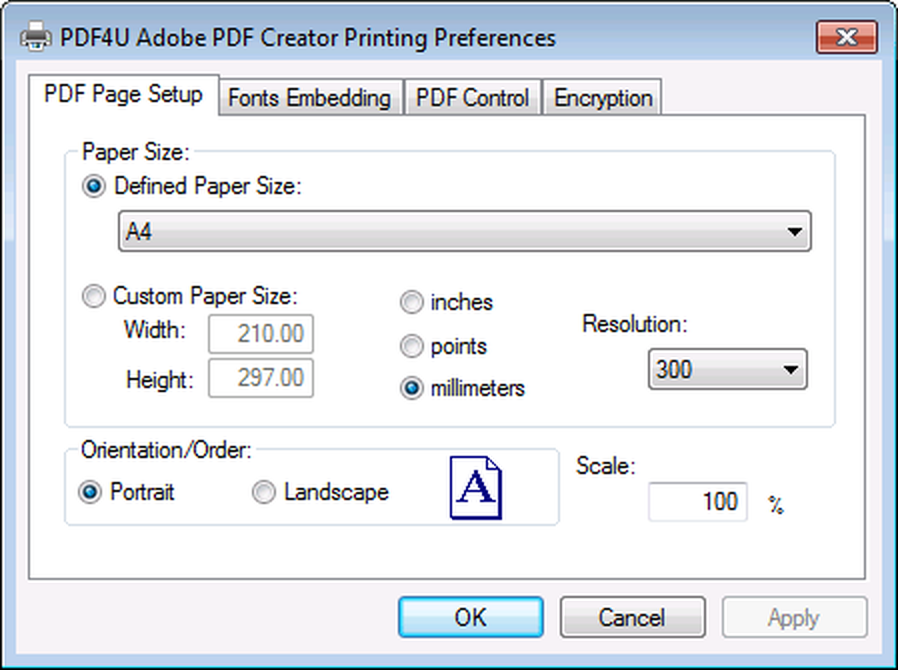
Task: Close the Printing Preferences dialog
Action: pos(846,38)
